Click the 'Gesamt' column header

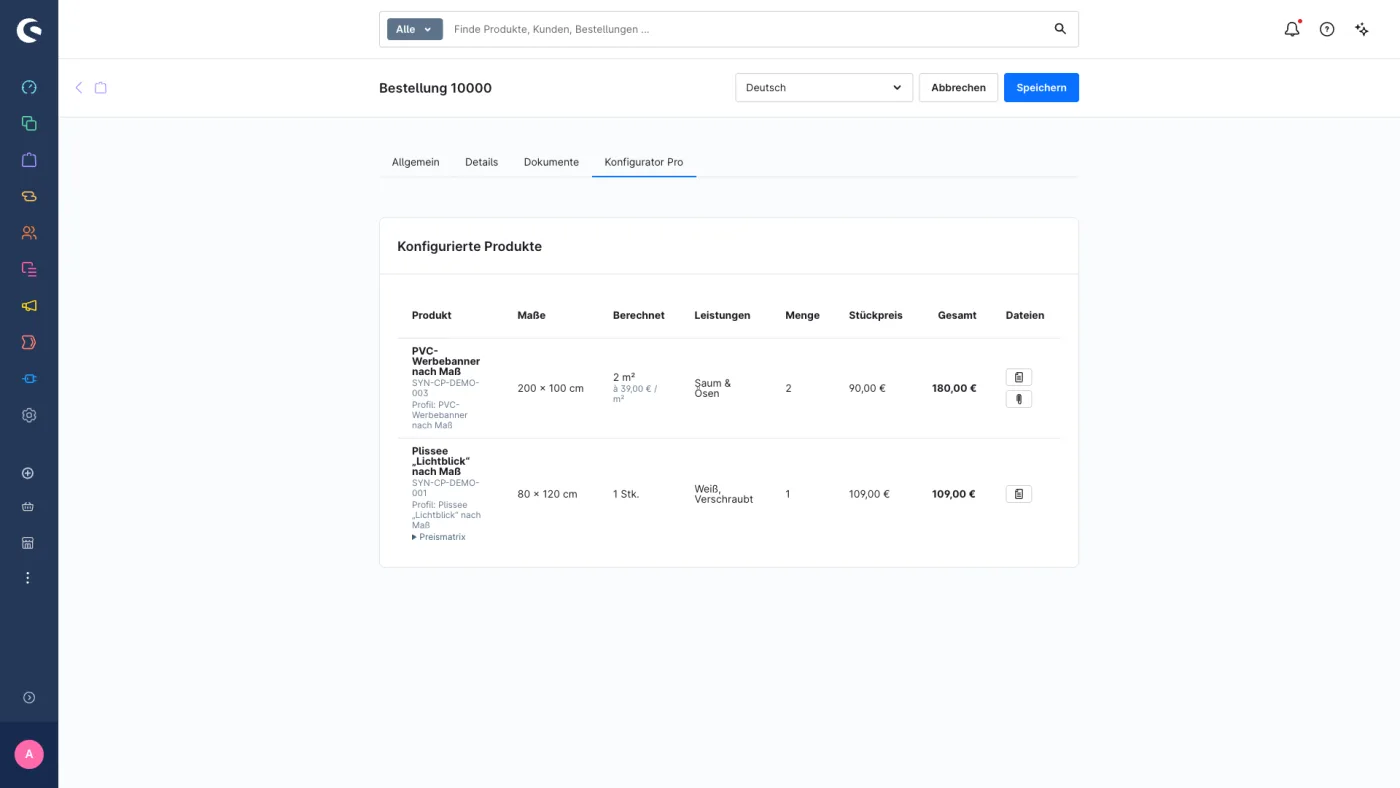(x=957, y=315)
